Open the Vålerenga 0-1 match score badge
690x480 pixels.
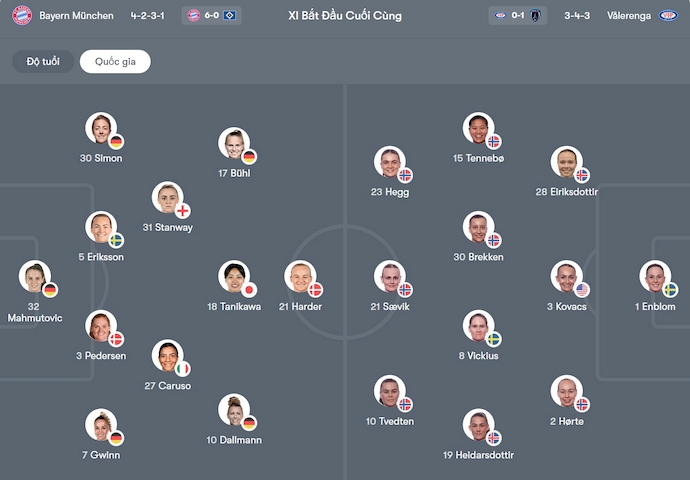[517, 16]
